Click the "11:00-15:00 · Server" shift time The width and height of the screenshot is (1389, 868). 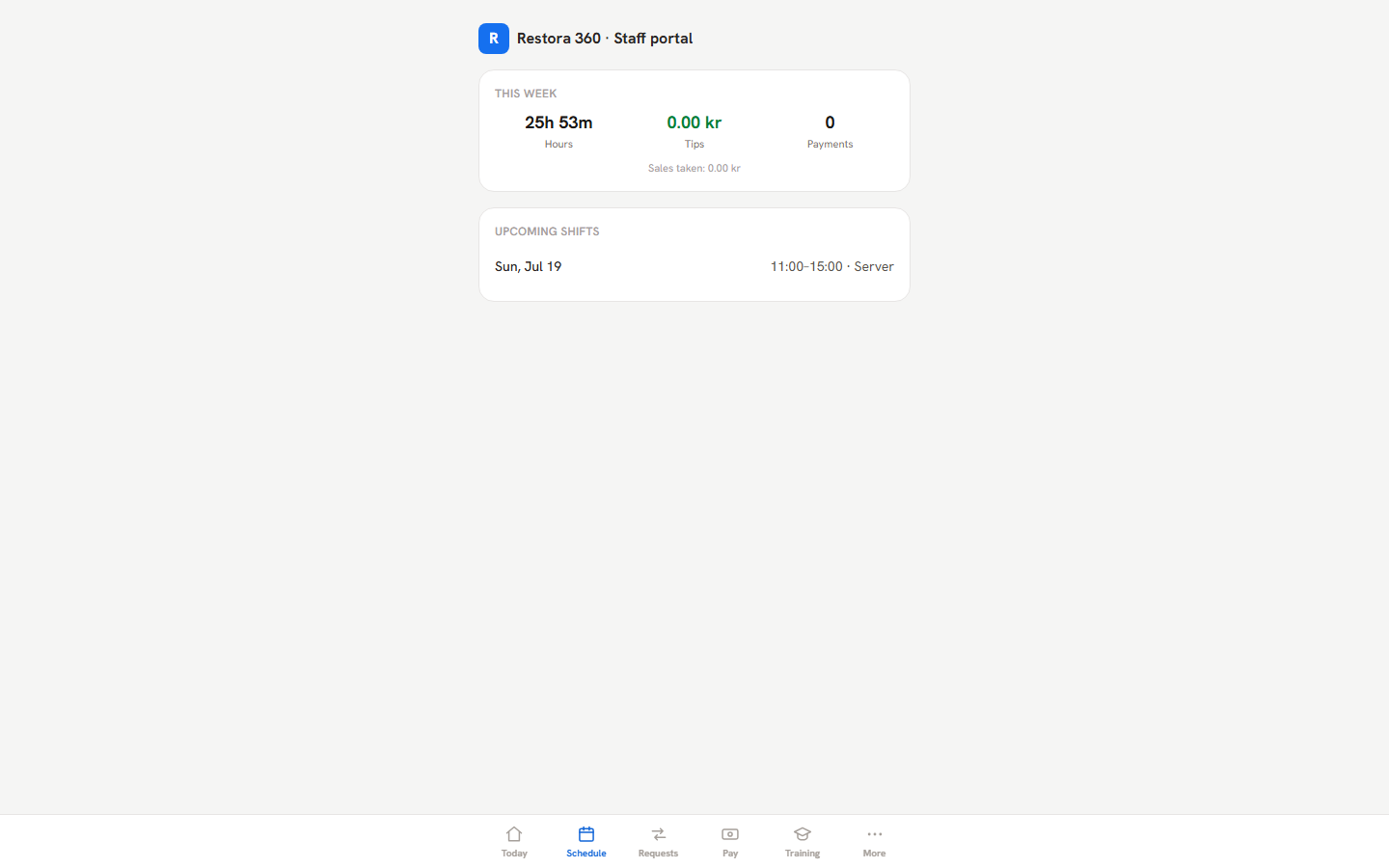click(x=832, y=266)
